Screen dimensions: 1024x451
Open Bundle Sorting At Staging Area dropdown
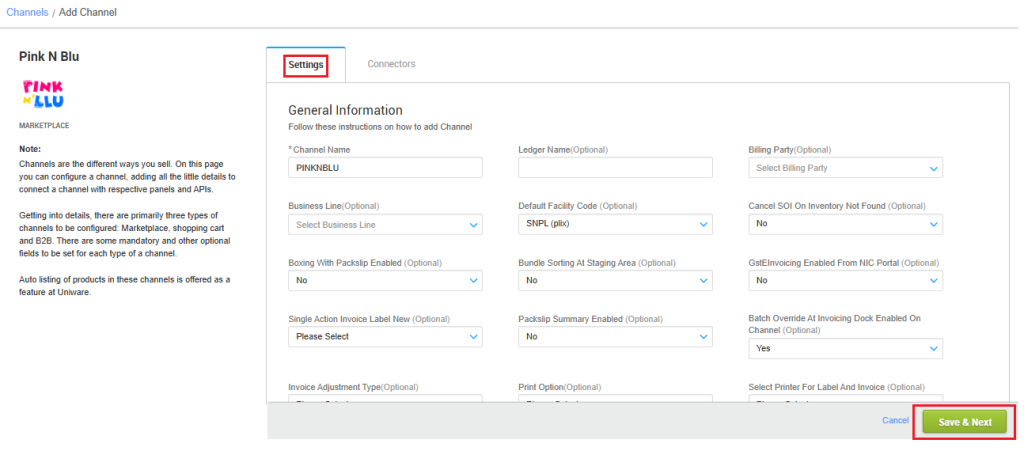click(x=615, y=281)
